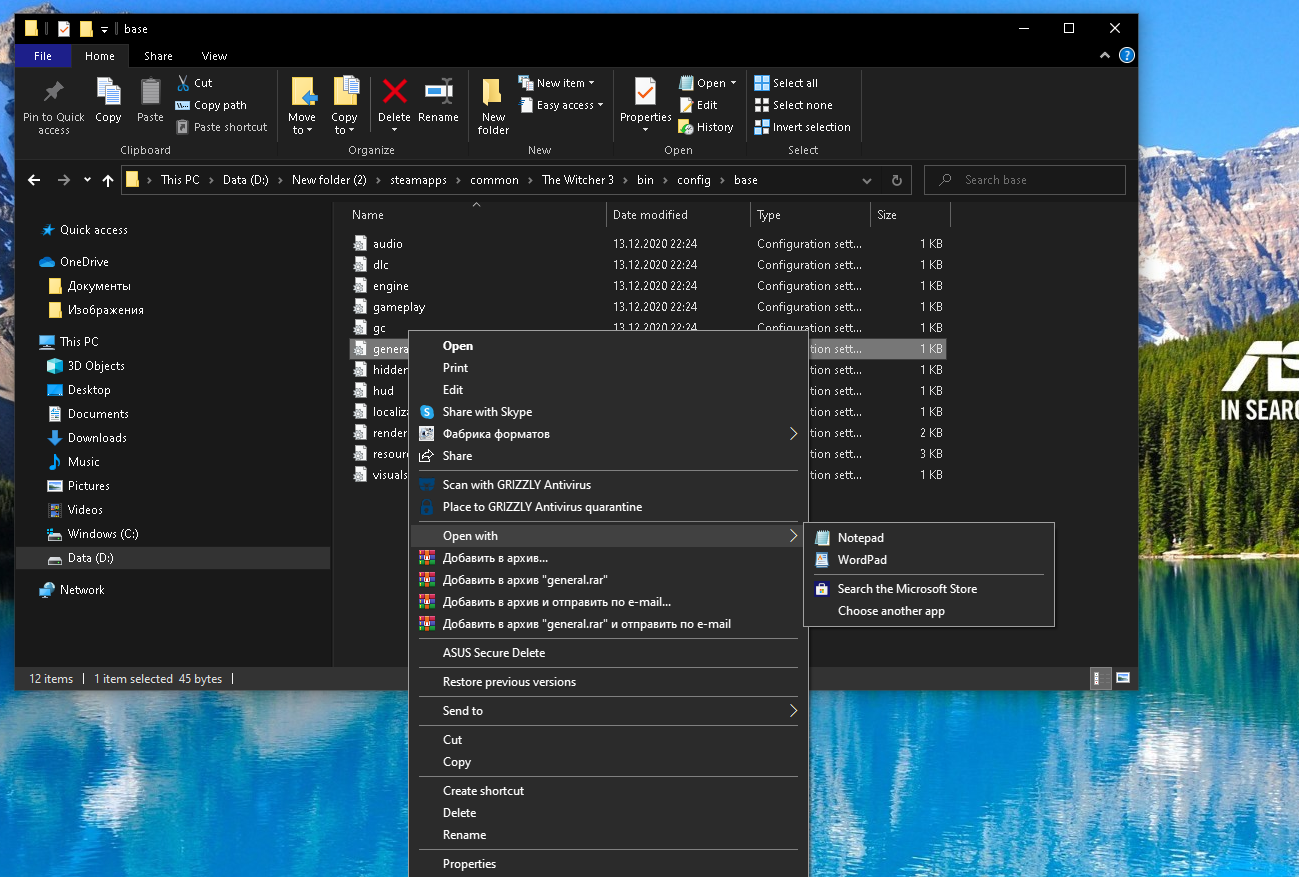
Task: Refresh the current folder view
Action: 896,180
